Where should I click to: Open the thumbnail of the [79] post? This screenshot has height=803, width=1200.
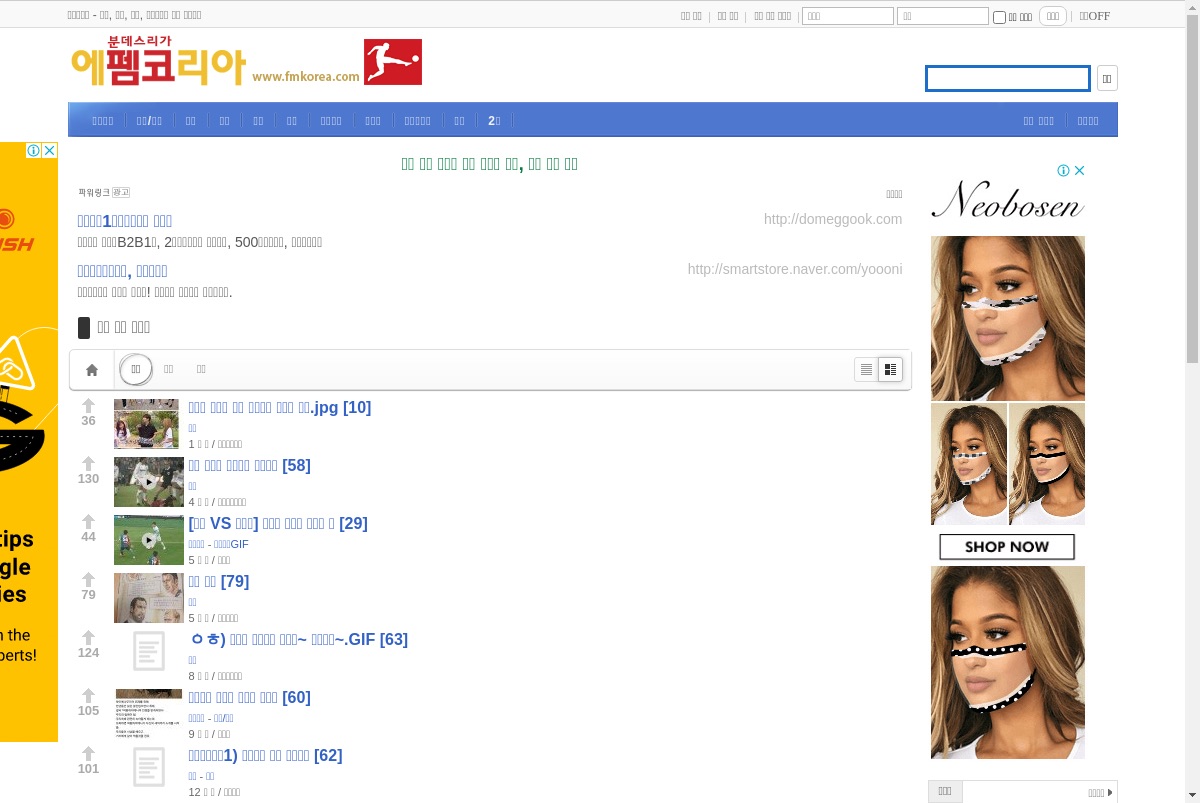pyautogui.click(x=149, y=598)
